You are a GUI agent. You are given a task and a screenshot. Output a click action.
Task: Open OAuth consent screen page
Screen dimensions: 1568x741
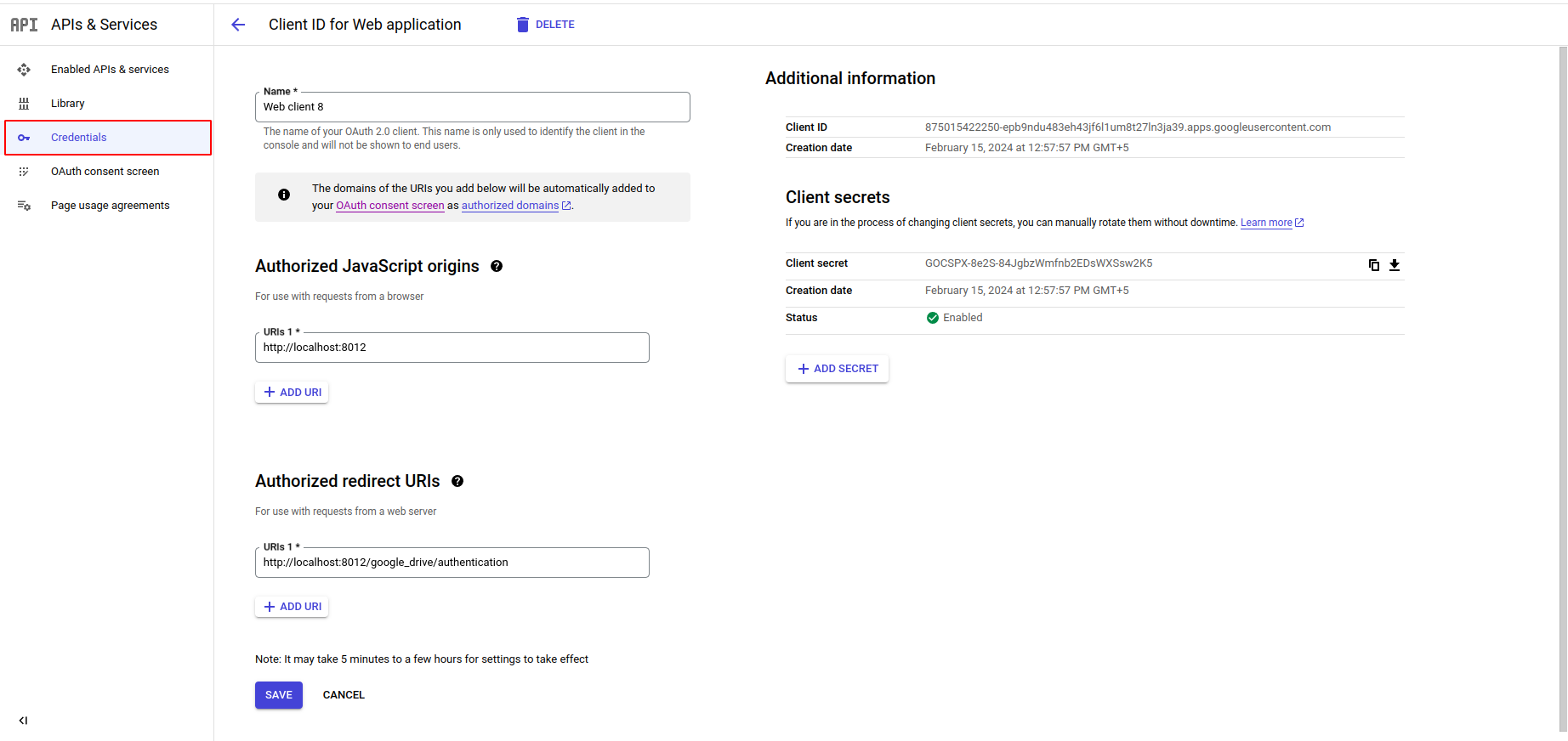click(105, 172)
